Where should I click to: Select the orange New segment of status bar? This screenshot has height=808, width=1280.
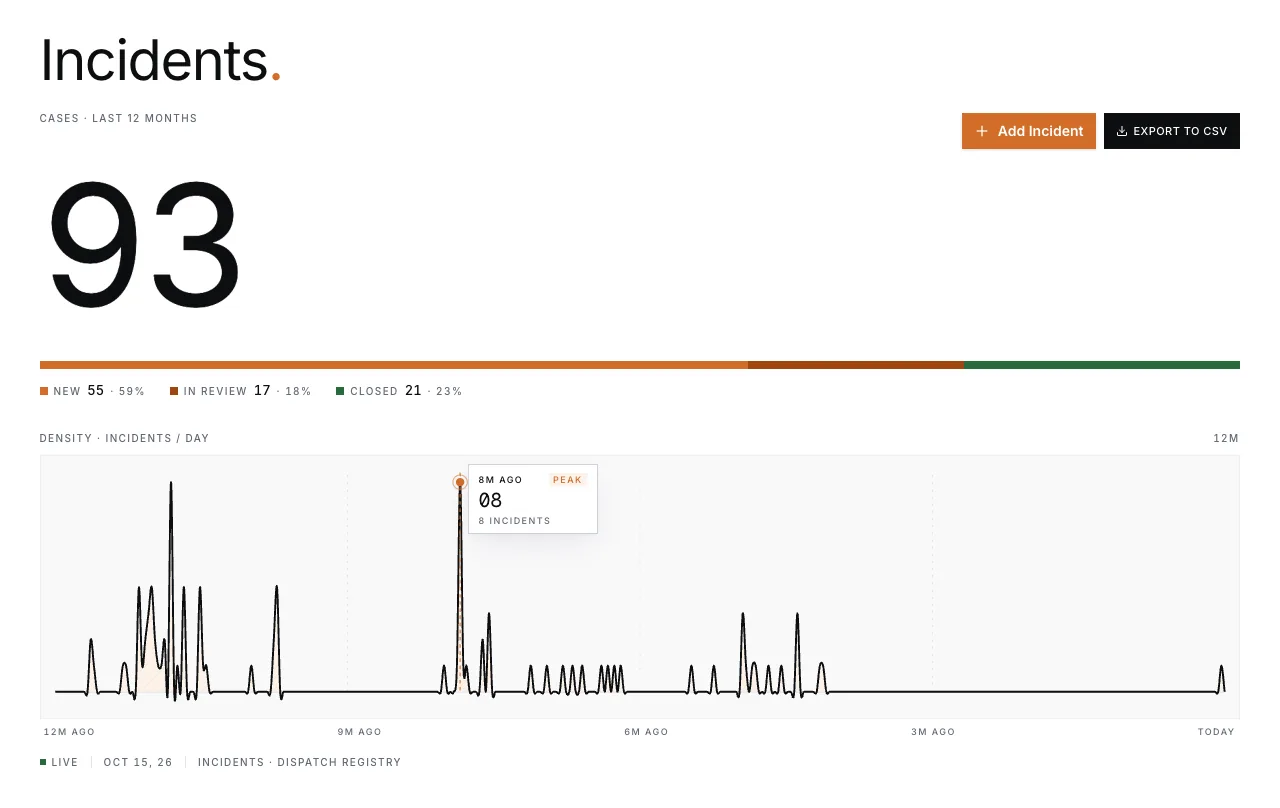click(x=394, y=365)
